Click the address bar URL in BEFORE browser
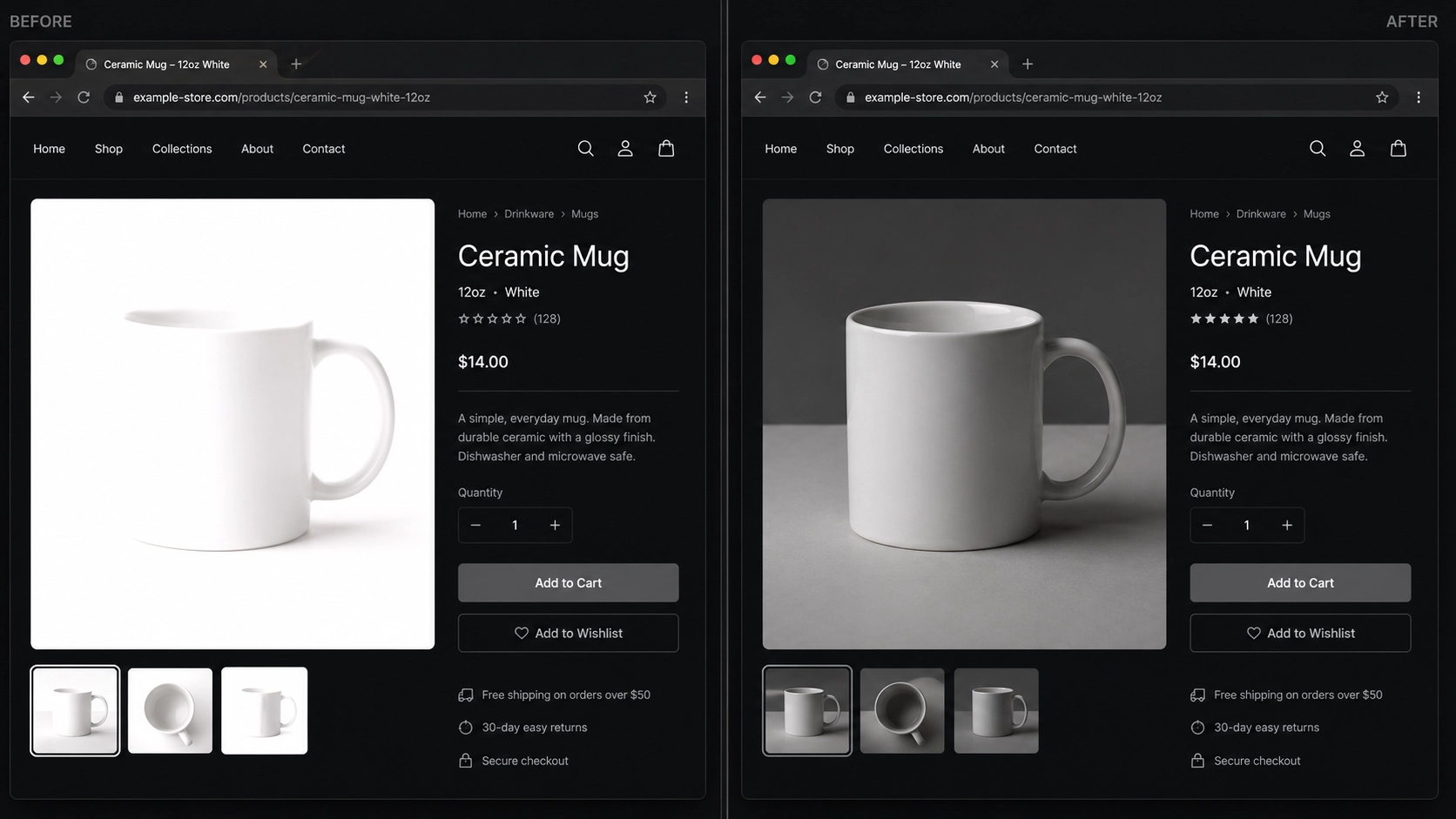 click(281, 97)
